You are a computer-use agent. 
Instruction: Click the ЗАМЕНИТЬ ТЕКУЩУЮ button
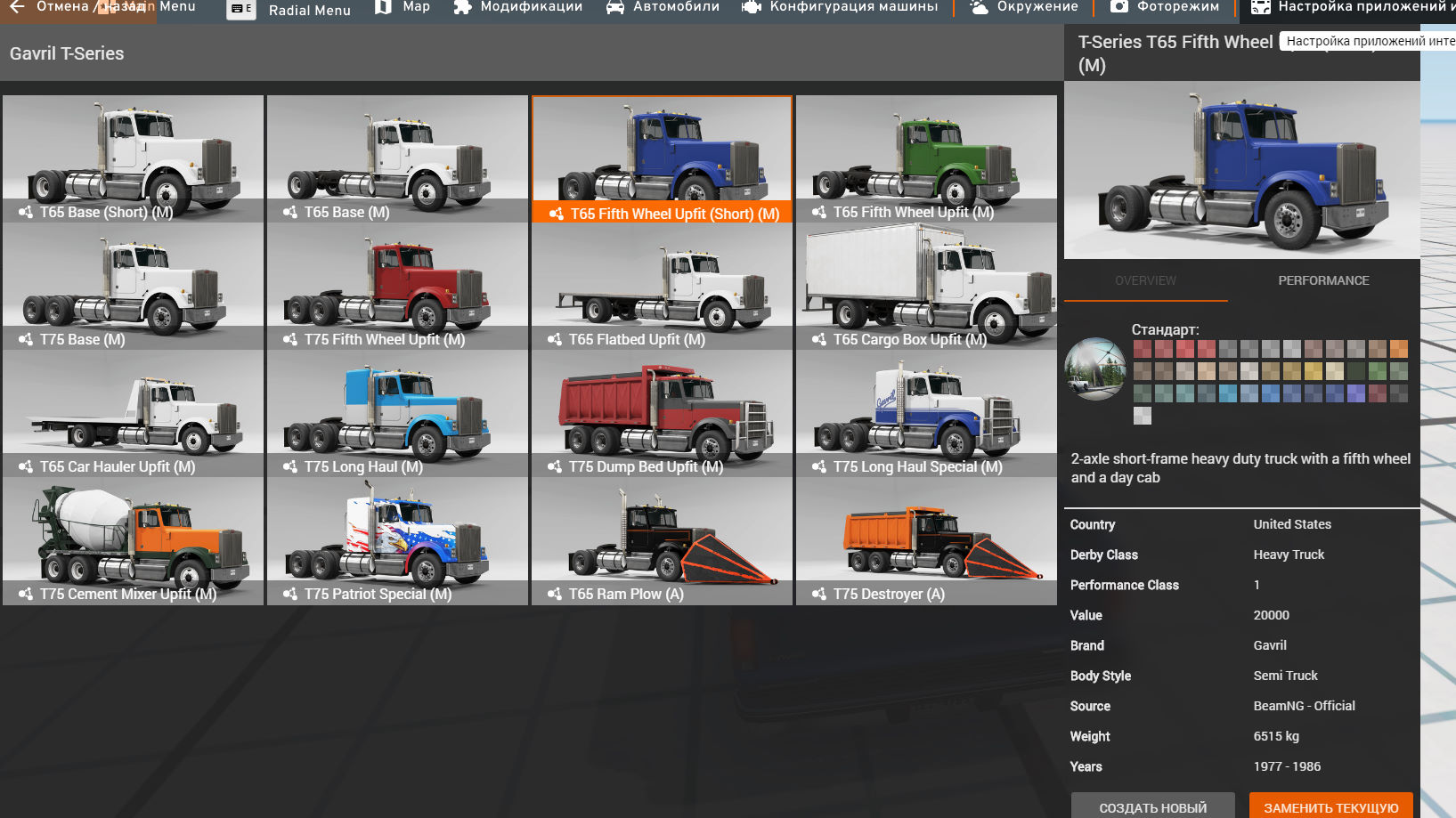point(1331,807)
